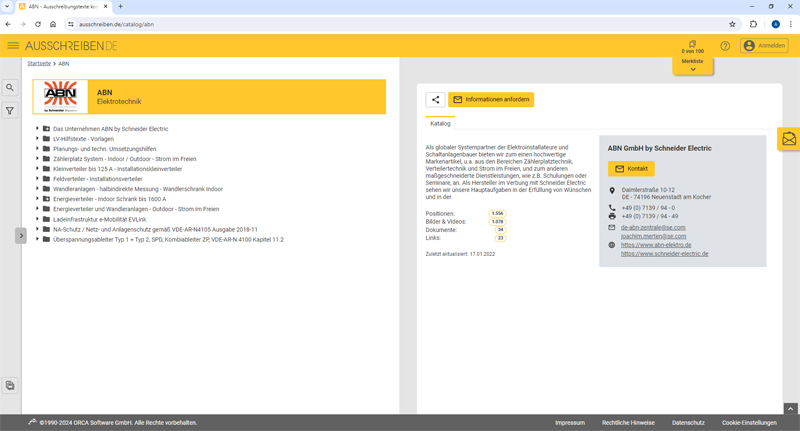800x431 pixels.
Task: Click folder icon of Feldverteiler row
Action: pyautogui.click(x=46, y=179)
